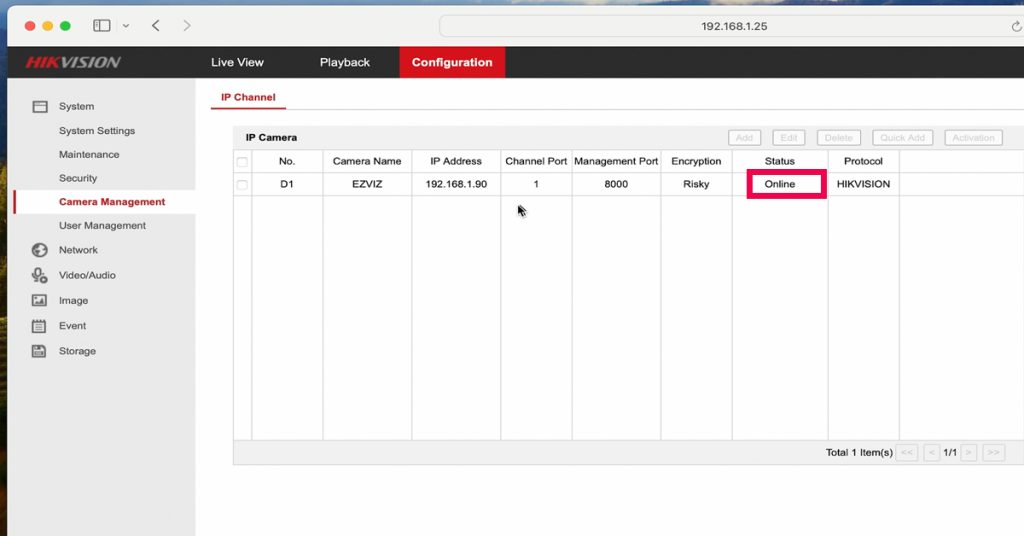Reload the page with refresh icon
The height and width of the screenshot is (536, 1024).
click(x=1016, y=26)
